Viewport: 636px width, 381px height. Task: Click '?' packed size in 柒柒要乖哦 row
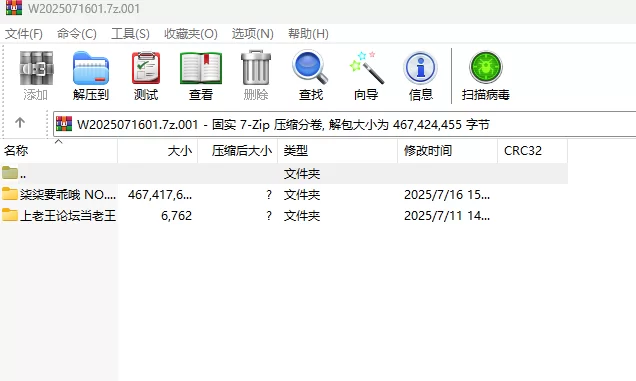pos(269,195)
